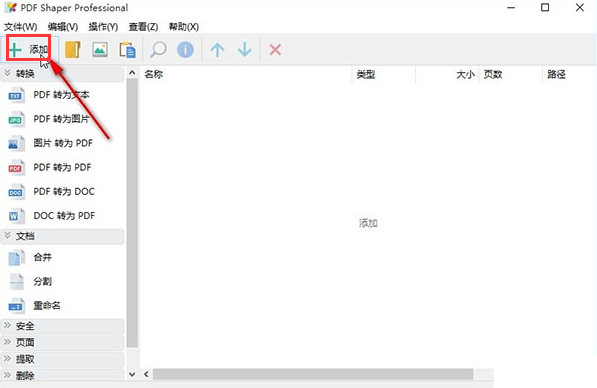Expand the 页面 section

tap(63, 342)
